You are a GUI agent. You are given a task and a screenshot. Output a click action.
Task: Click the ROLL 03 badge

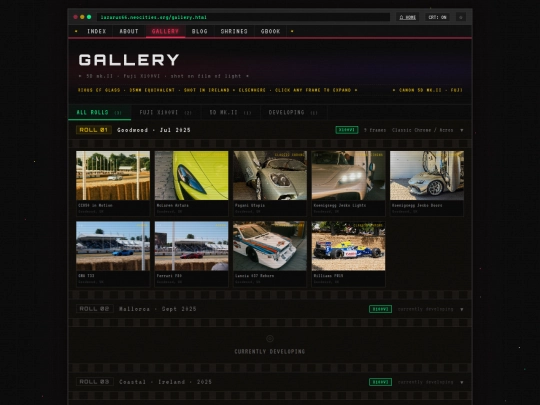[x=94, y=382]
